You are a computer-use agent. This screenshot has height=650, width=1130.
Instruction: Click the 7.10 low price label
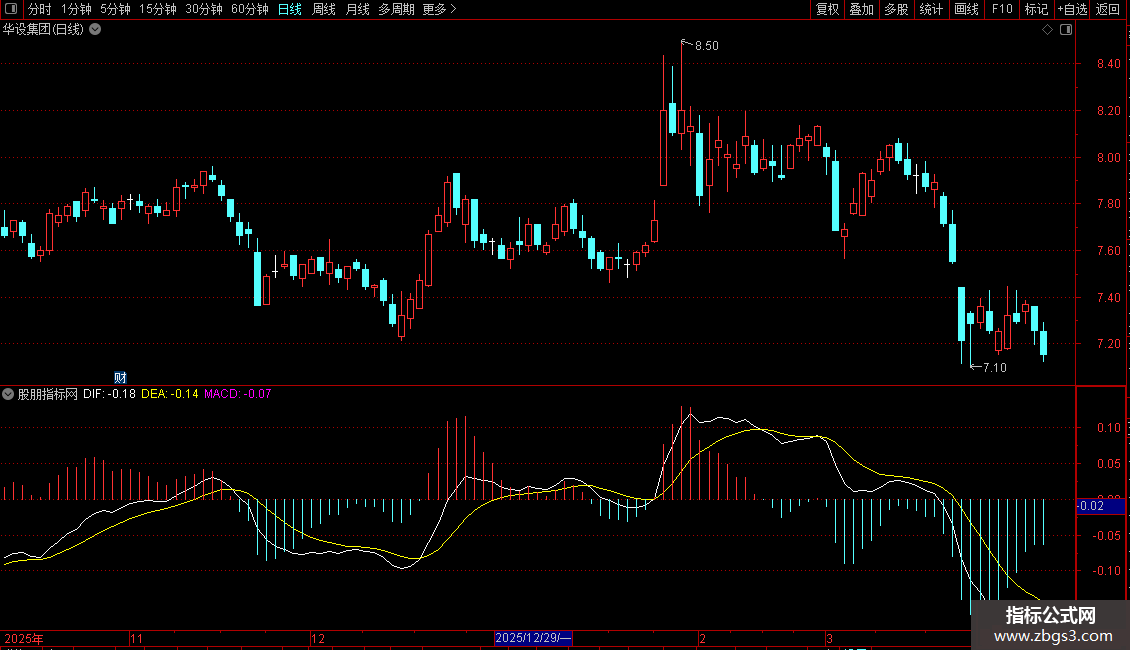(x=995, y=368)
